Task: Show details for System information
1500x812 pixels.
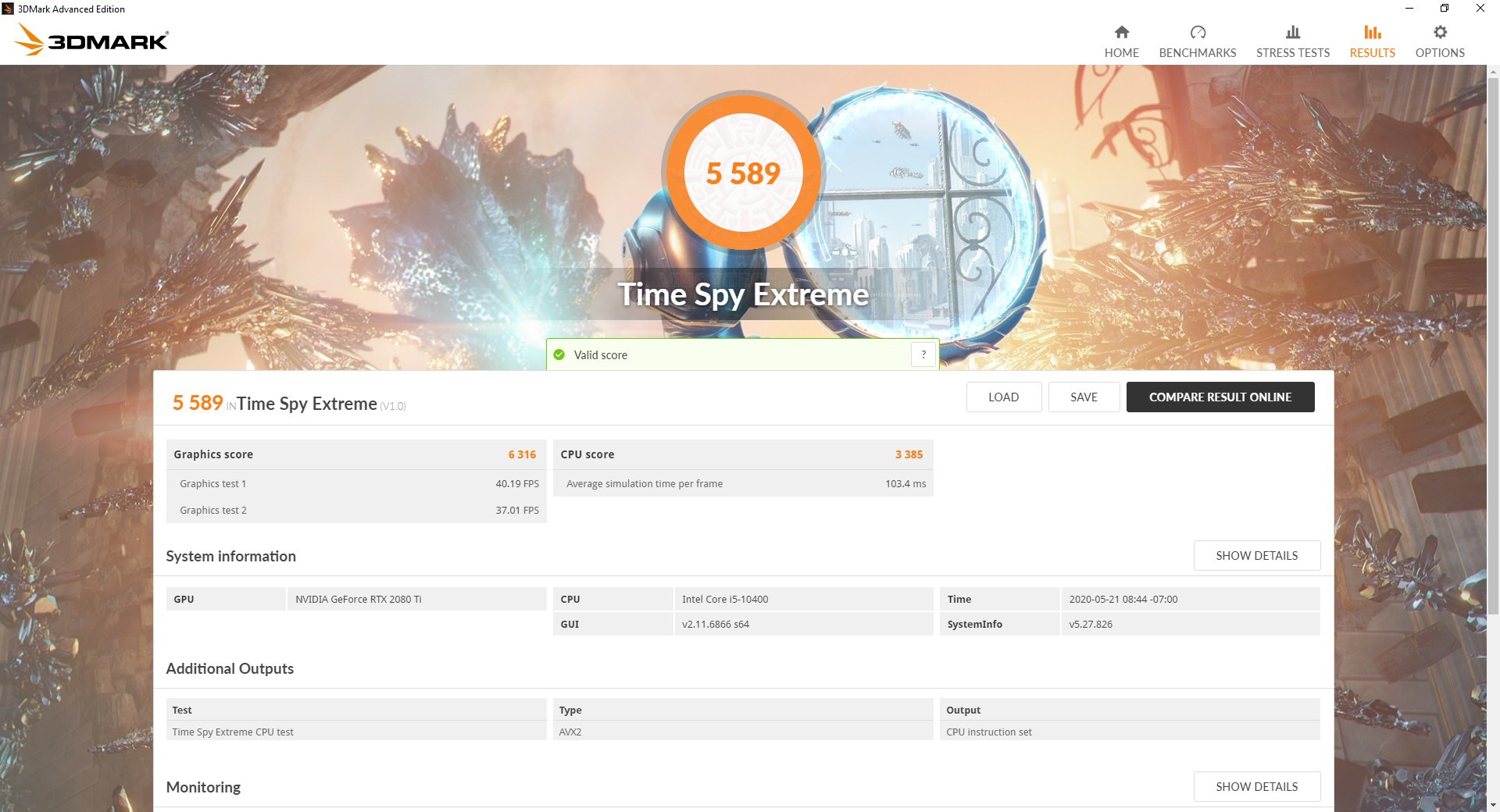Action: [1256, 555]
